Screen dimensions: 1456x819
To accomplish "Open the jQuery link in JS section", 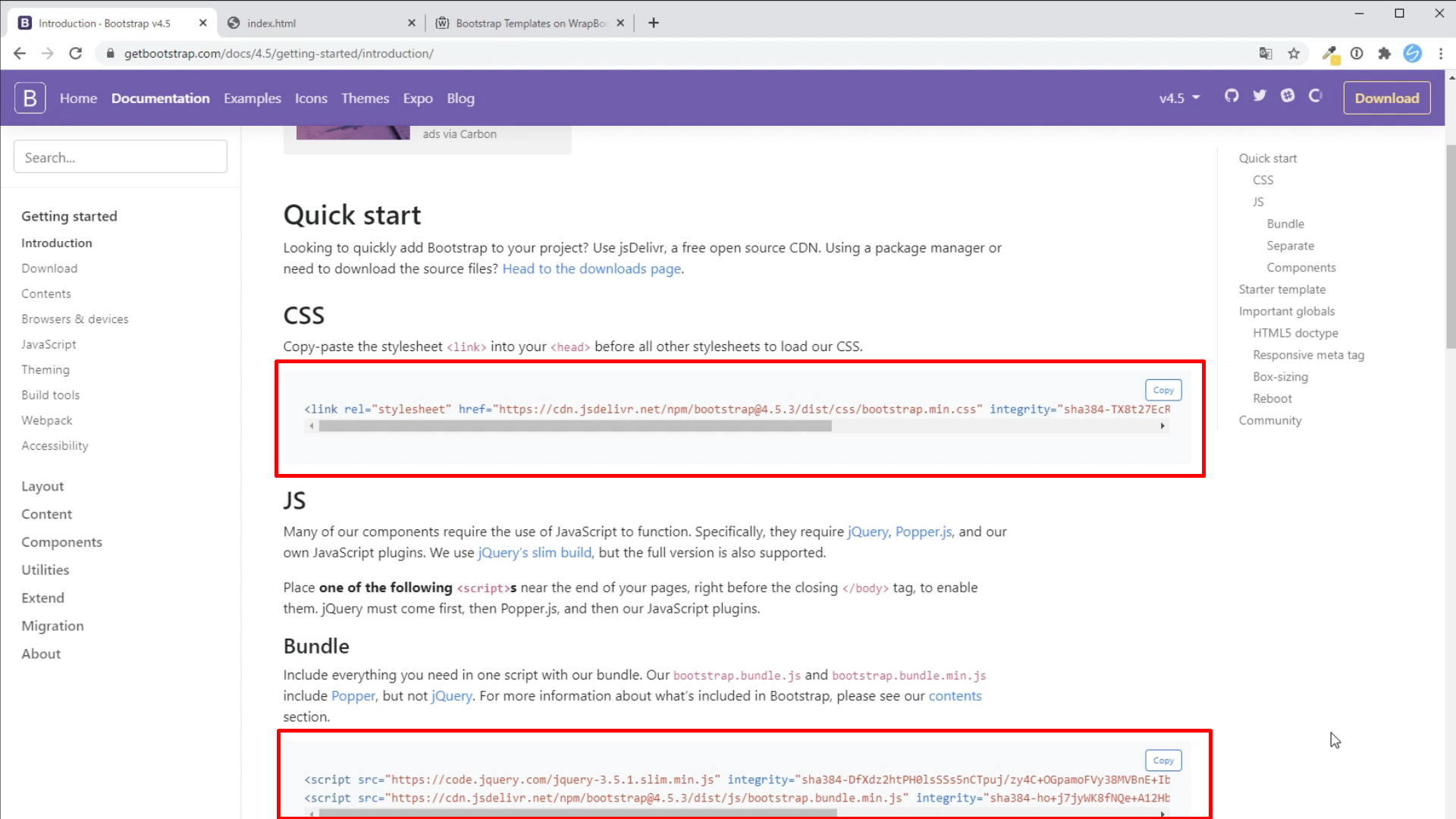I will (x=868, y=532).
